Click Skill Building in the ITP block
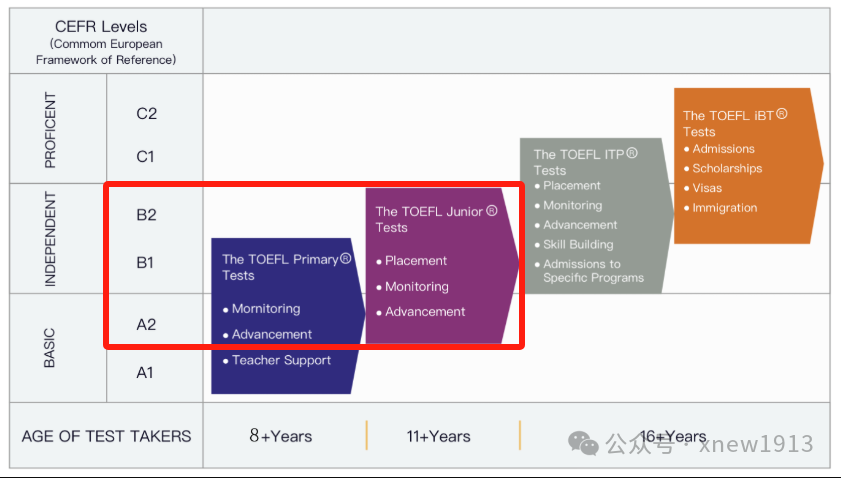The image size is (841, 478). click(578, 245)
